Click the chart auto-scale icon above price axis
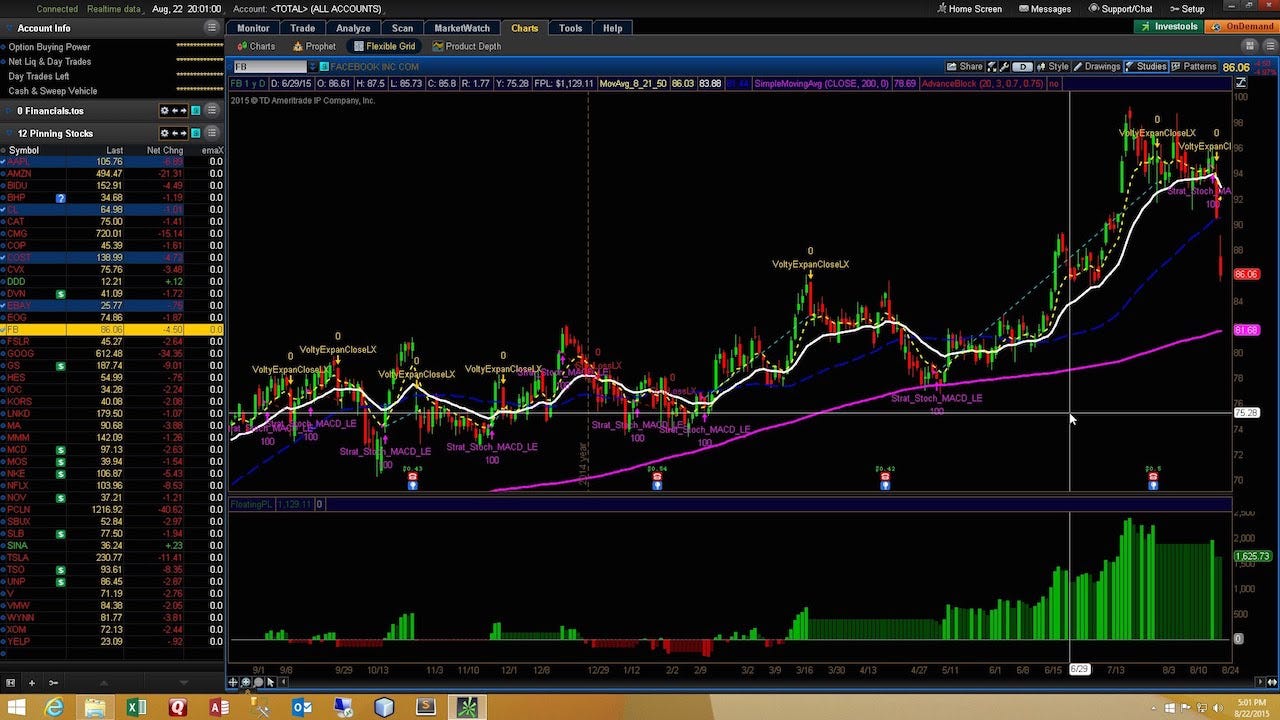 (x=1241, y=82)
